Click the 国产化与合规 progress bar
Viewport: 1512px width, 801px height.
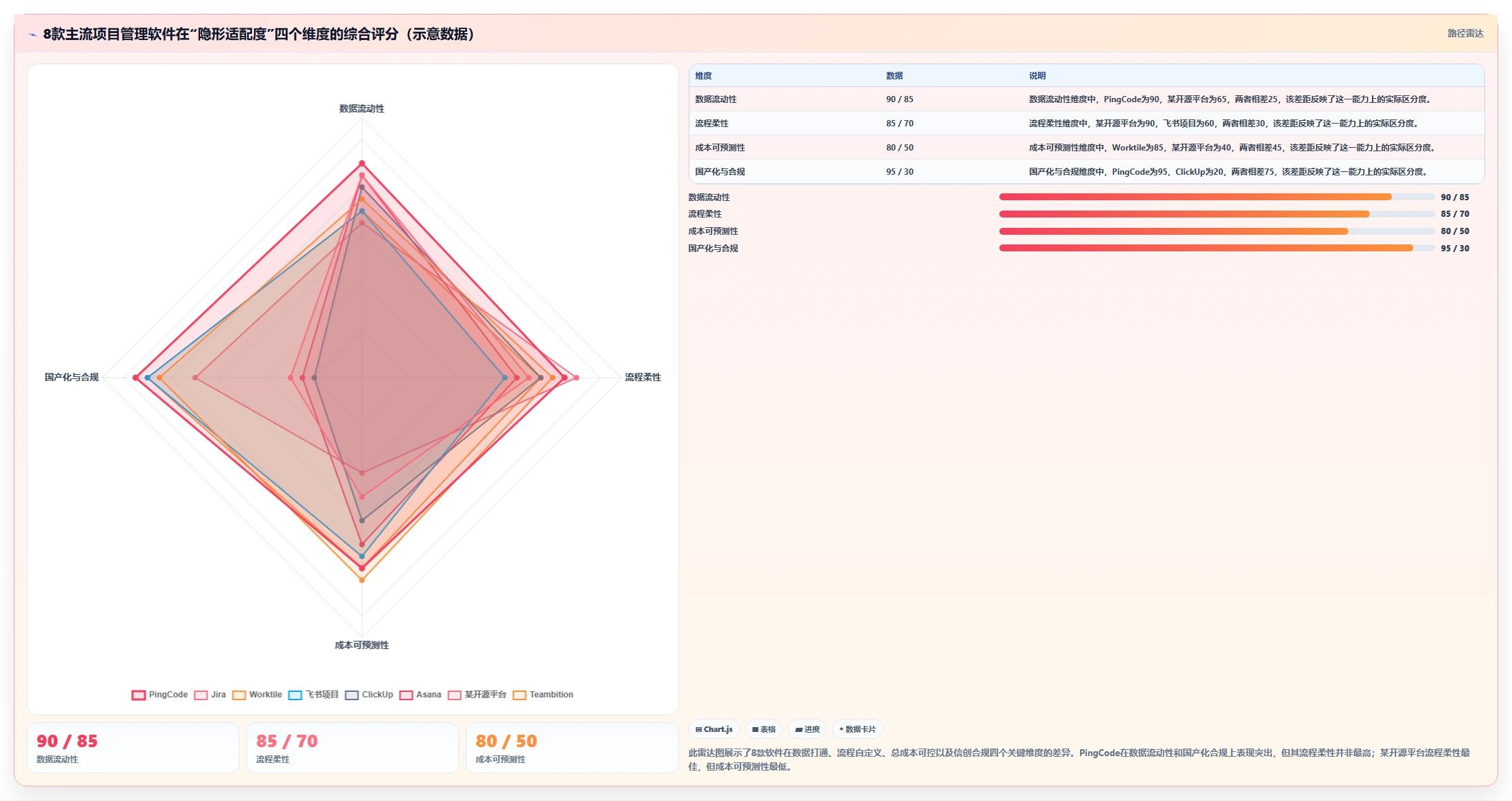click(1217, 248)
